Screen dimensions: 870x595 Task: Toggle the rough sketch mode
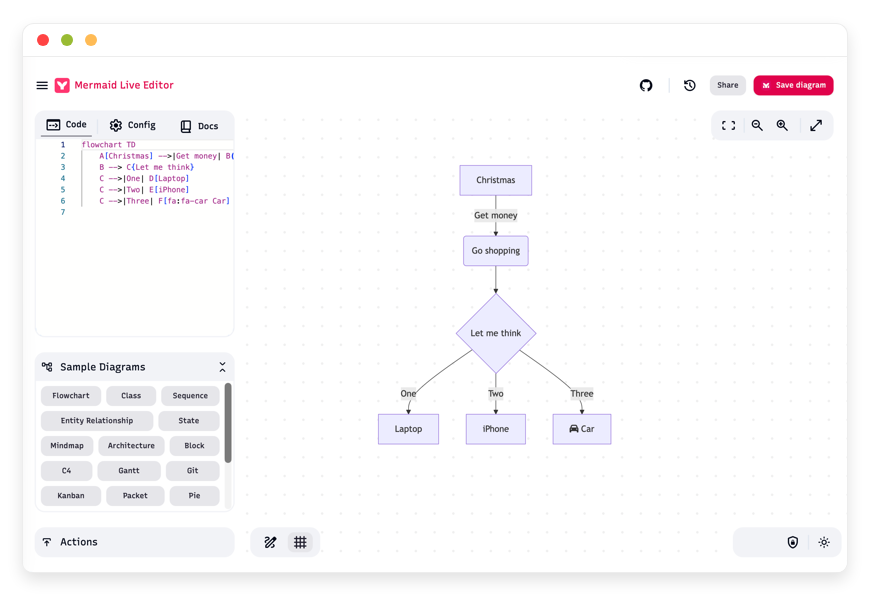(x=270, y=542)
